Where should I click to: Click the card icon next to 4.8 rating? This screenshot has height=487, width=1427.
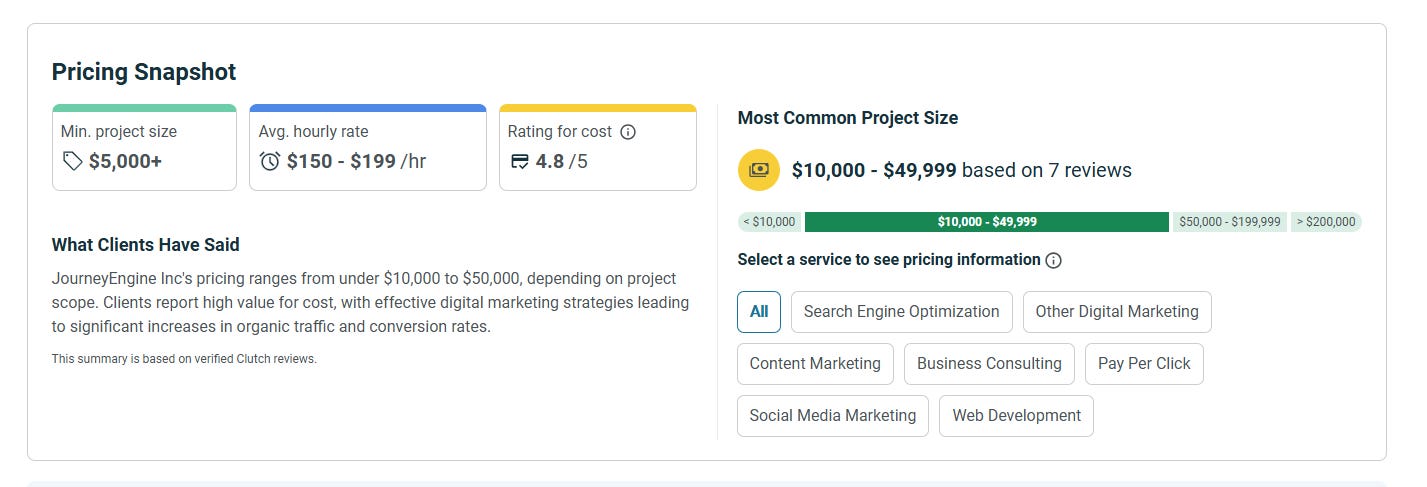click(x=519, y=161)
